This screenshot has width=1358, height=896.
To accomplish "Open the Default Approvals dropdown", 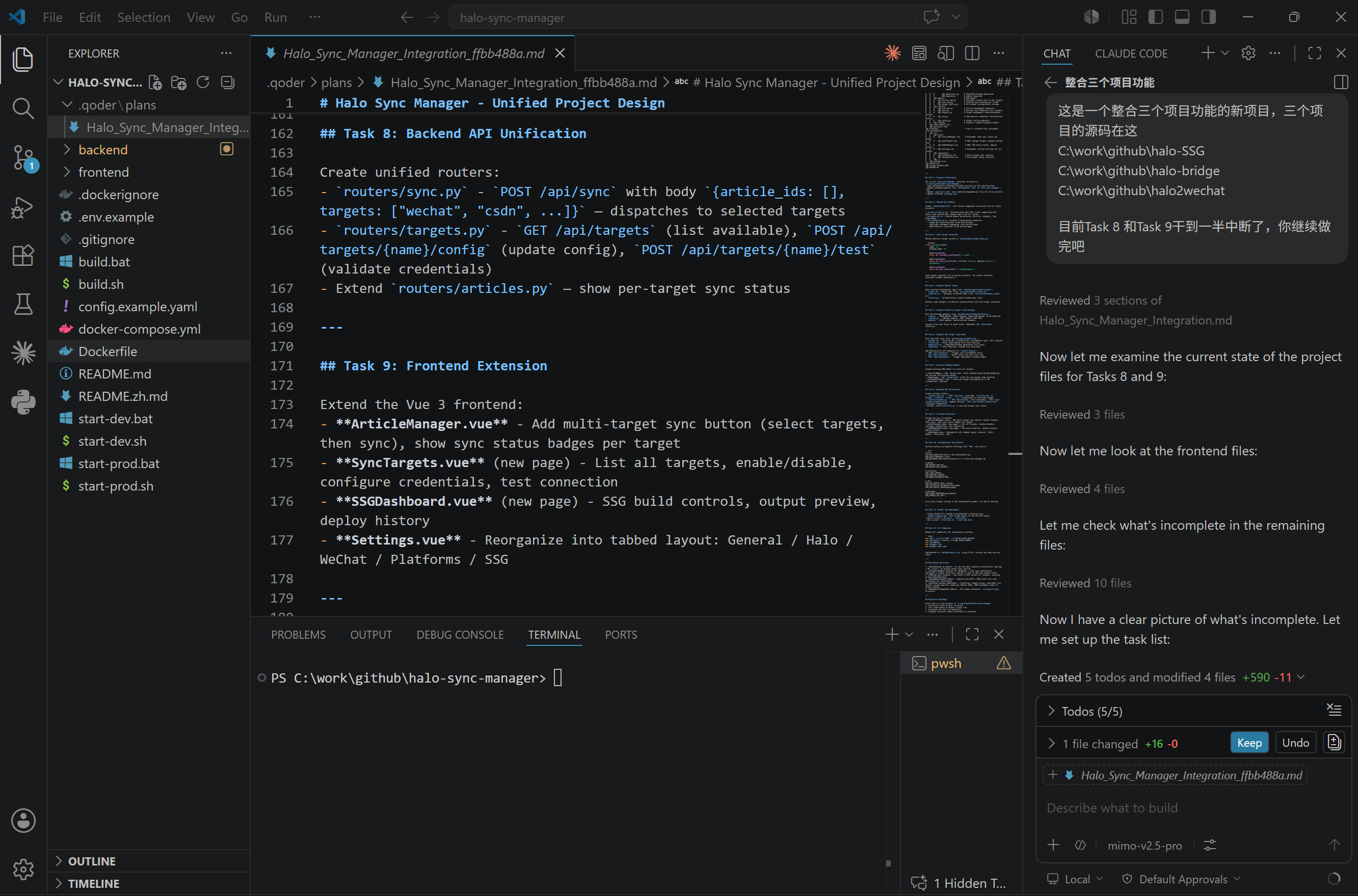I will 1181,879.
